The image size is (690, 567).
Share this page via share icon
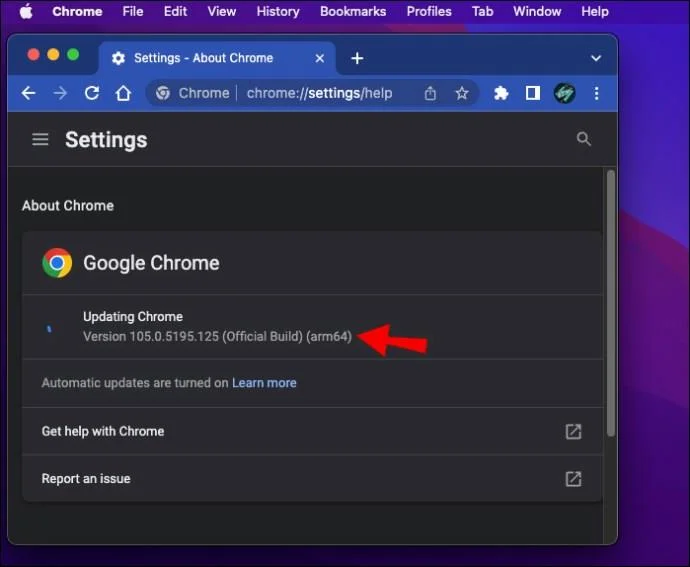(430, 93)
